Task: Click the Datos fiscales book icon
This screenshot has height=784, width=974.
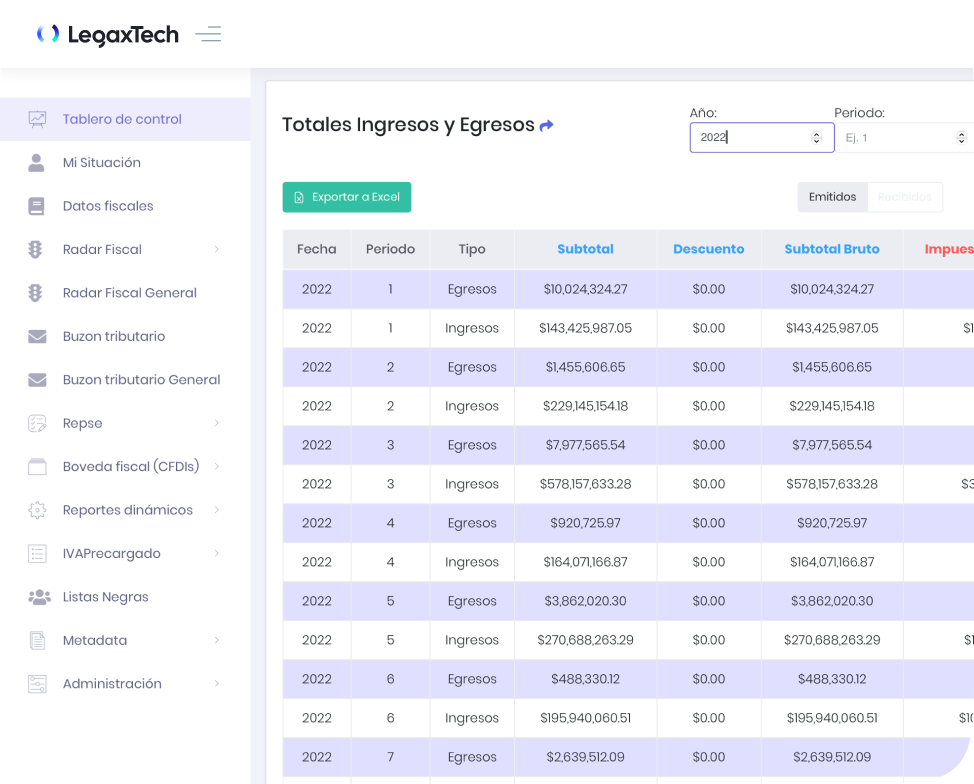Action: tap(37, 206)
